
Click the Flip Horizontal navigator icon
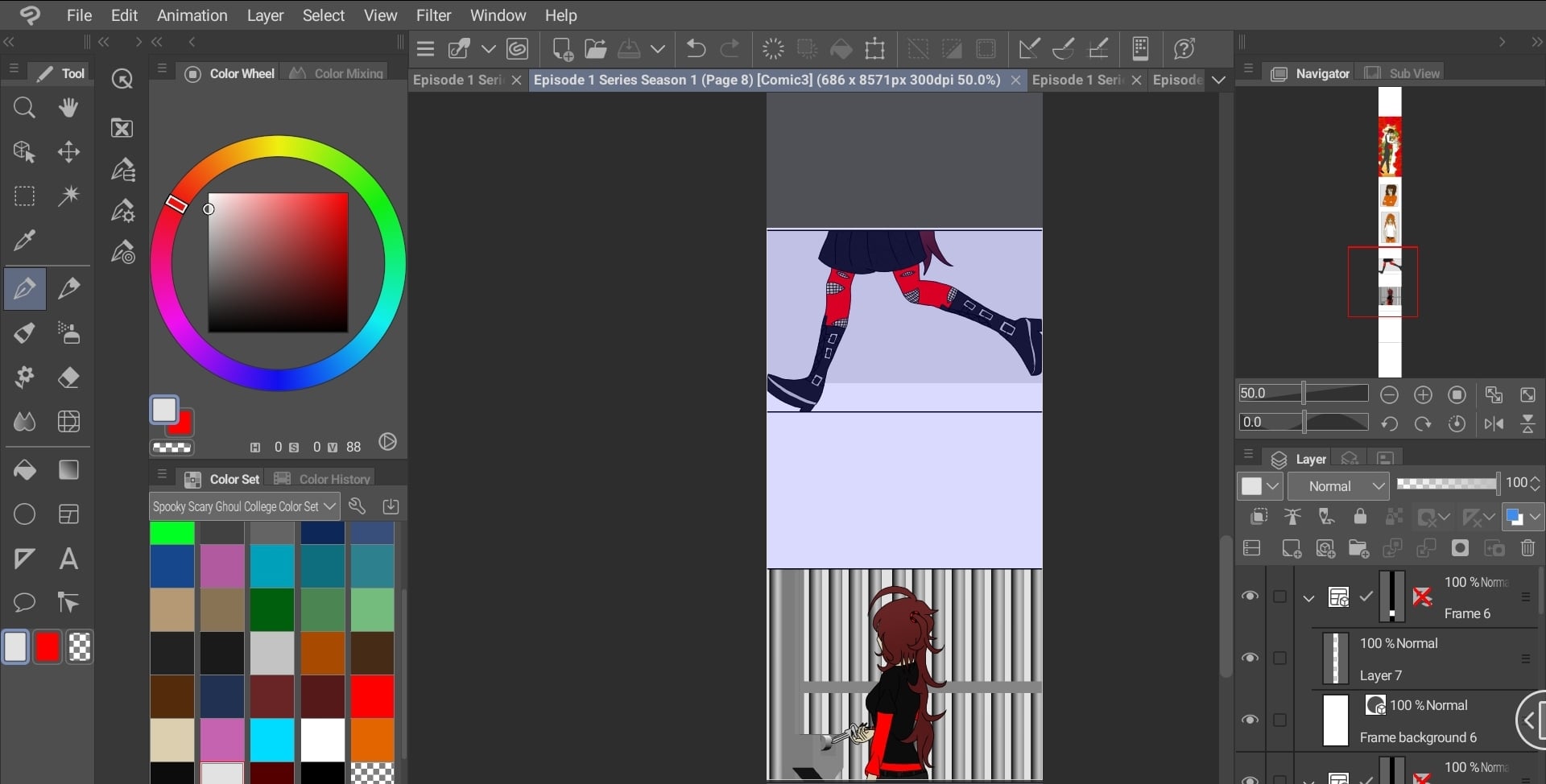pos(1494,424)
